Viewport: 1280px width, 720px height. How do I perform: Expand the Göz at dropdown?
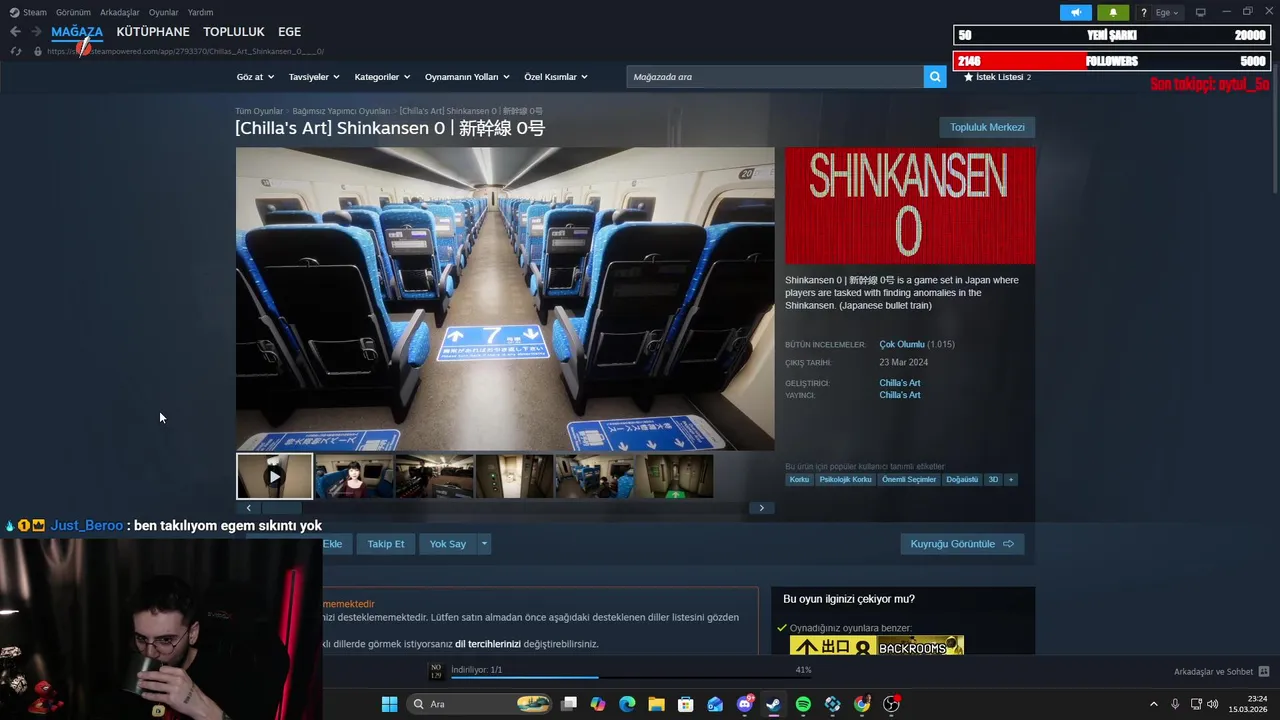click(257, 77)
